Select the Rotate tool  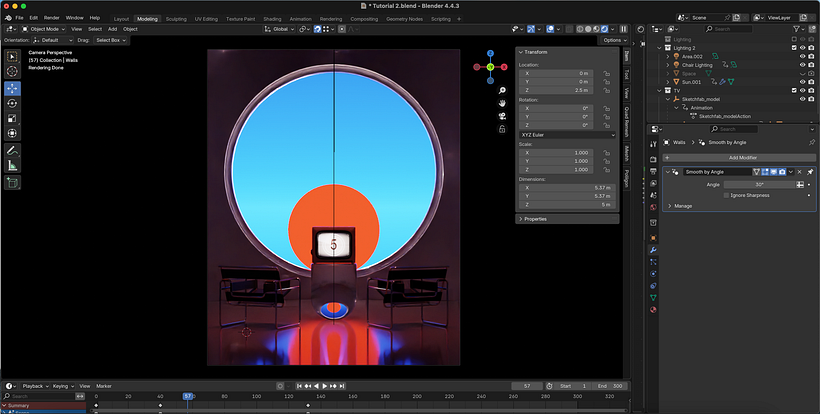[12, 104]
